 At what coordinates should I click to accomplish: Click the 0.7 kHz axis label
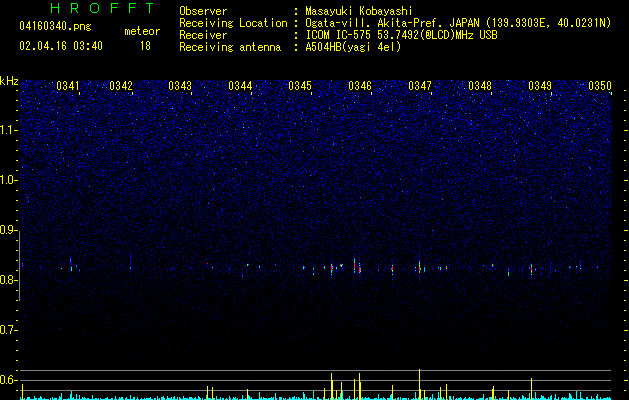(x=8, y=331)
